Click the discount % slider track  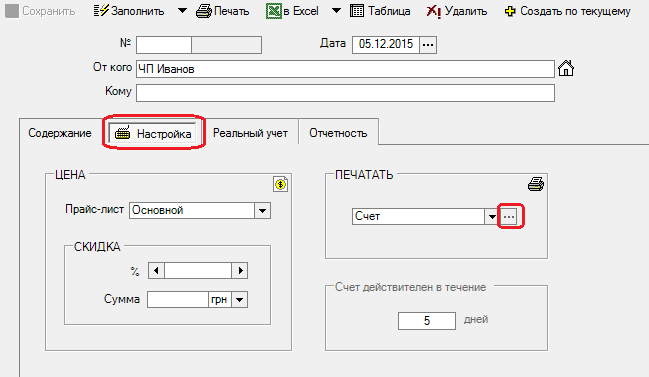click(198, 271)
